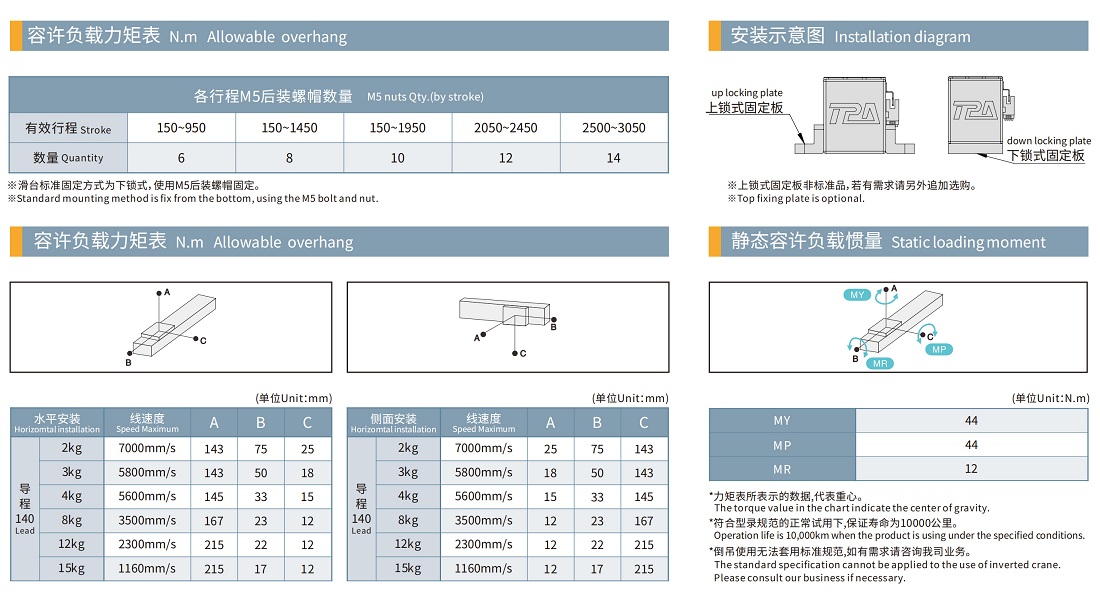The height and width of the screenshot is (592, 1100).
Task: Select the 150~950 stroke column cell
Action: [182, 128]
